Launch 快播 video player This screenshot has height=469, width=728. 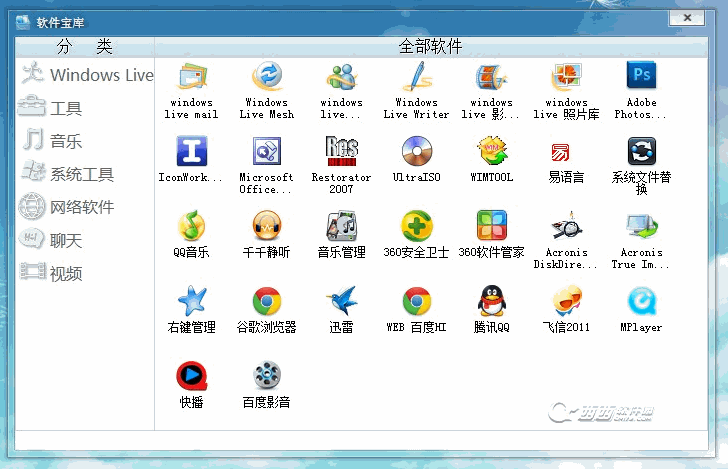pos(191,376)
